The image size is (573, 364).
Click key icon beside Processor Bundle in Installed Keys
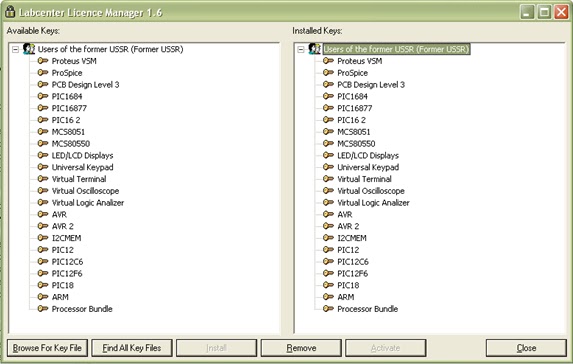pos(328,308)
